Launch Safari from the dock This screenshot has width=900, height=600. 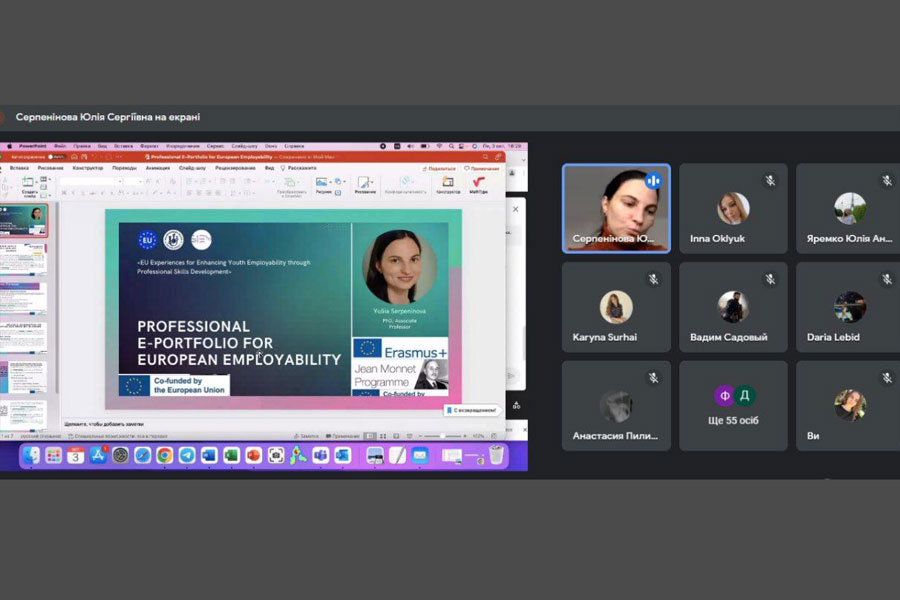[142, 455]
